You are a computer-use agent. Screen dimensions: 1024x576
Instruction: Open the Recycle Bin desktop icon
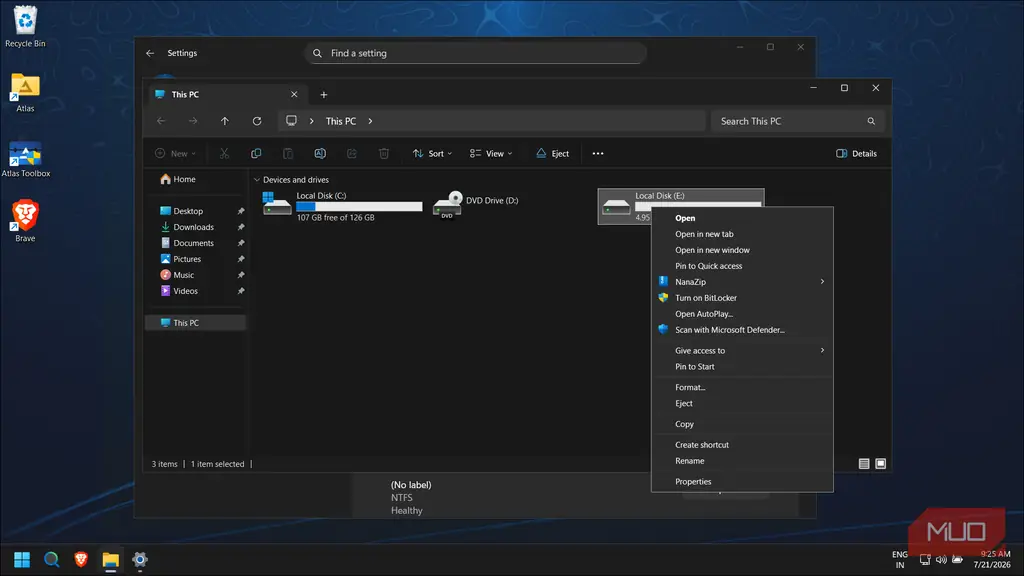pyautogui.click(x=25, y=27)
